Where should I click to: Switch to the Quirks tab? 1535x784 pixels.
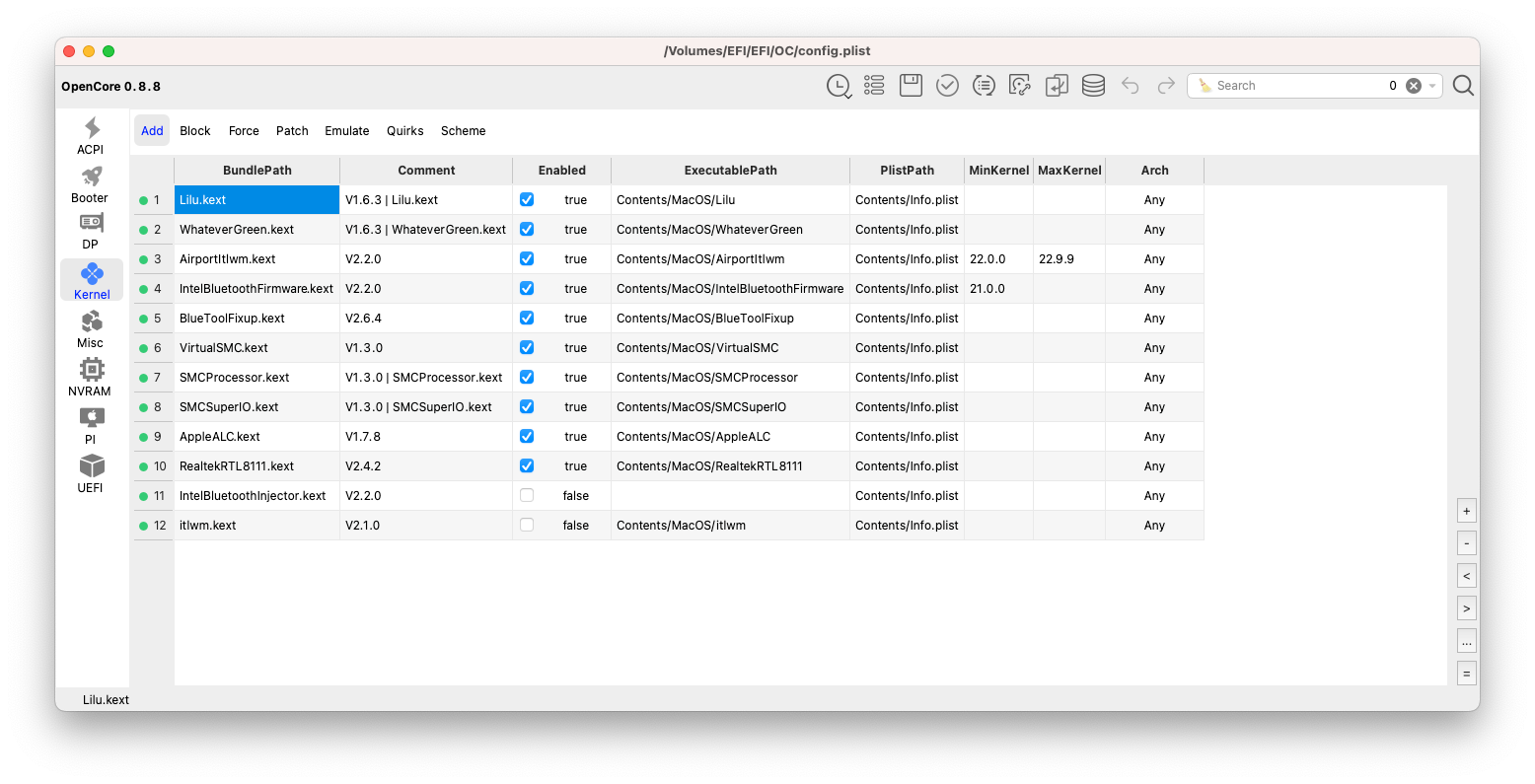(405, 130)
